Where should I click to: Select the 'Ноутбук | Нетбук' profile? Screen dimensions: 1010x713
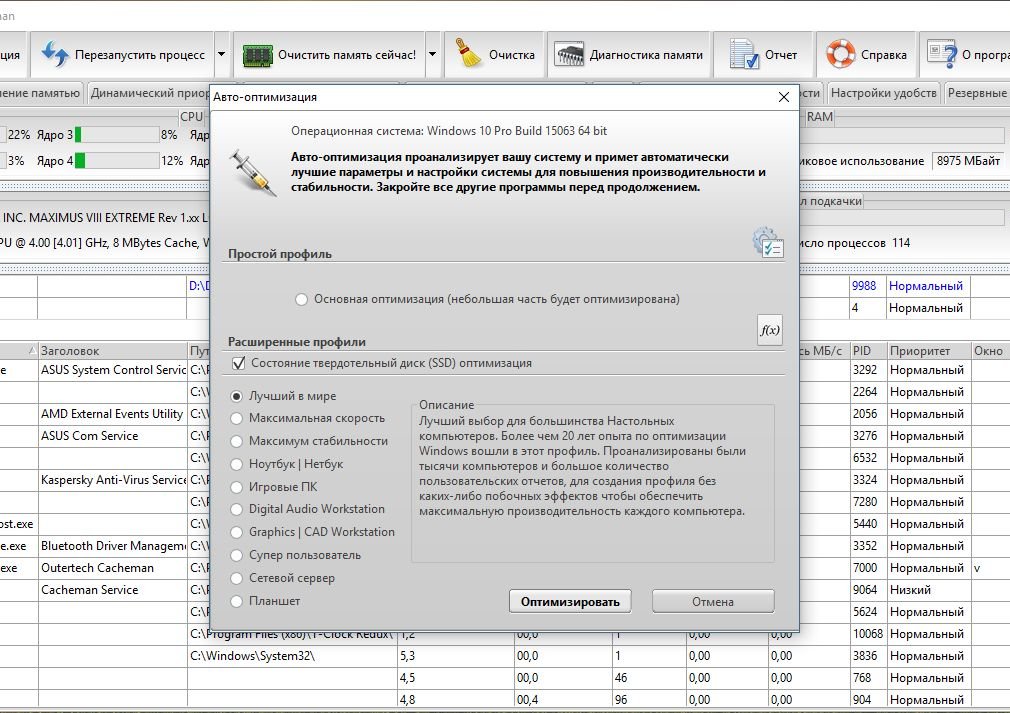click(236, 464)
